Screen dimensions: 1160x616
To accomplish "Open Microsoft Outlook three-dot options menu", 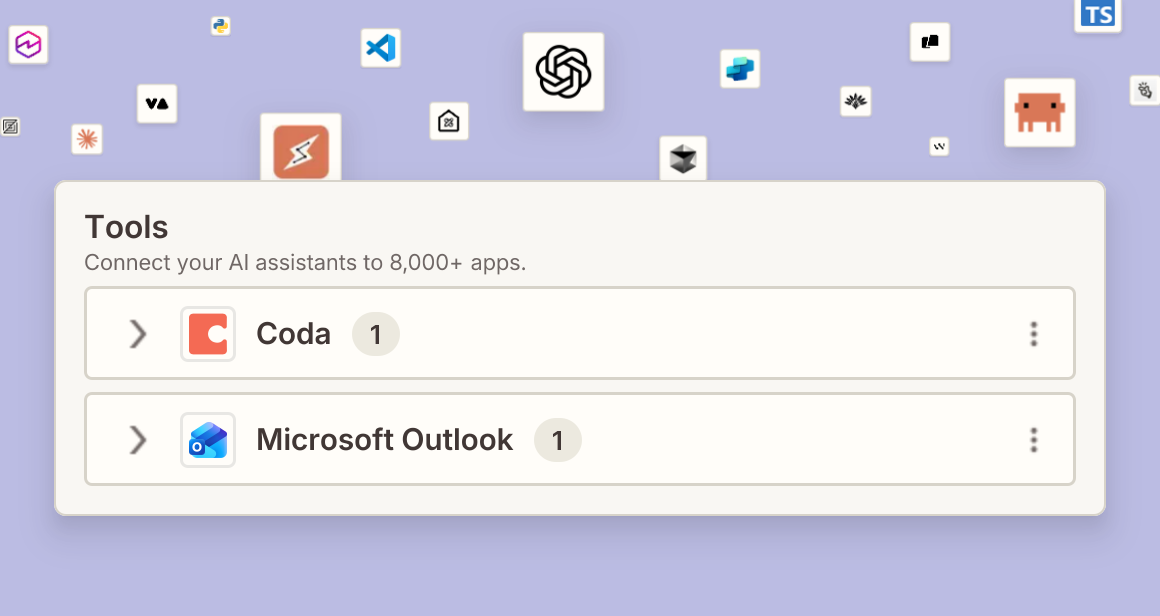I will tap(1033, 439).
